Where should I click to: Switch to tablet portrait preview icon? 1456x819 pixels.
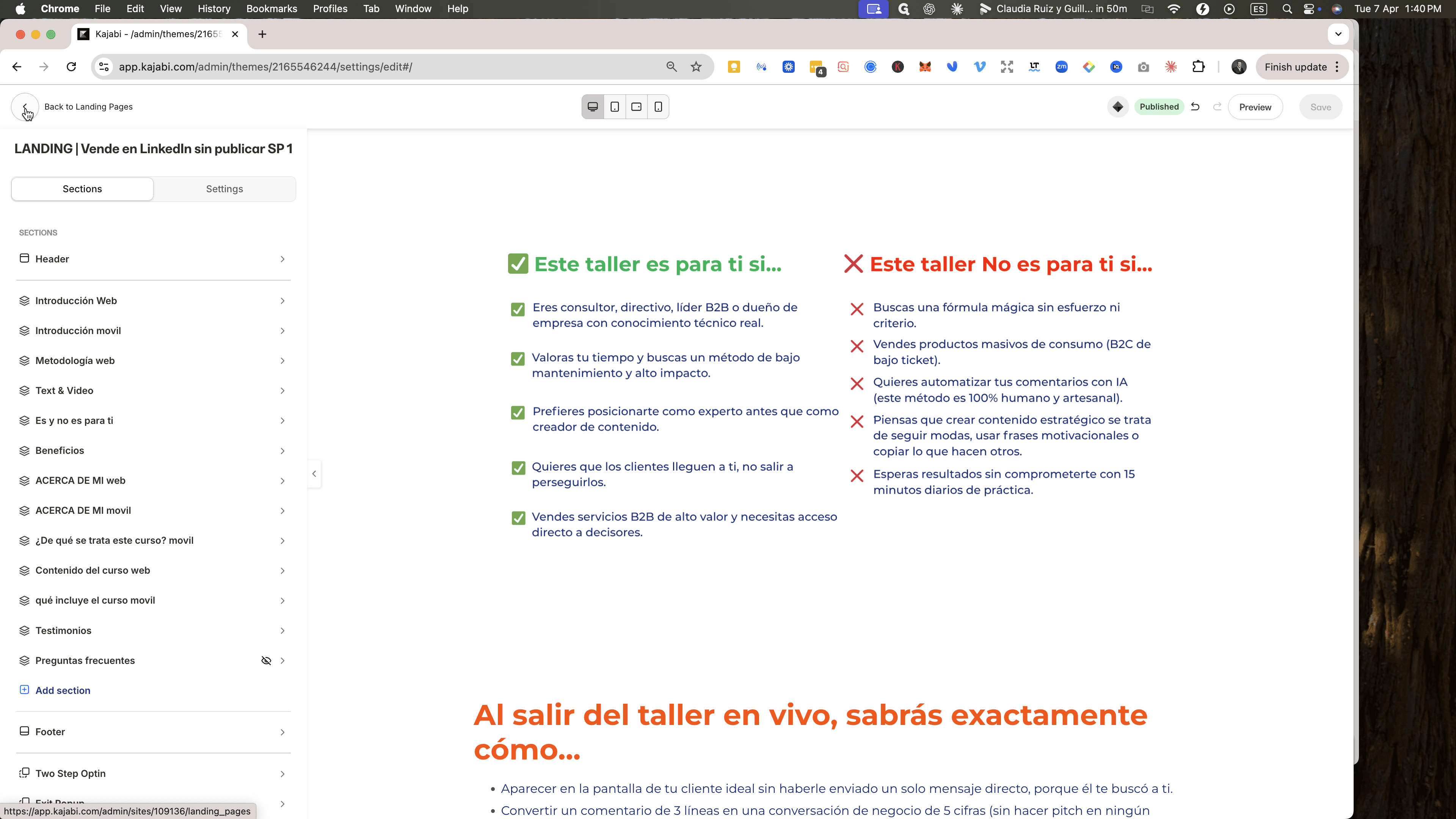(614, 107)
